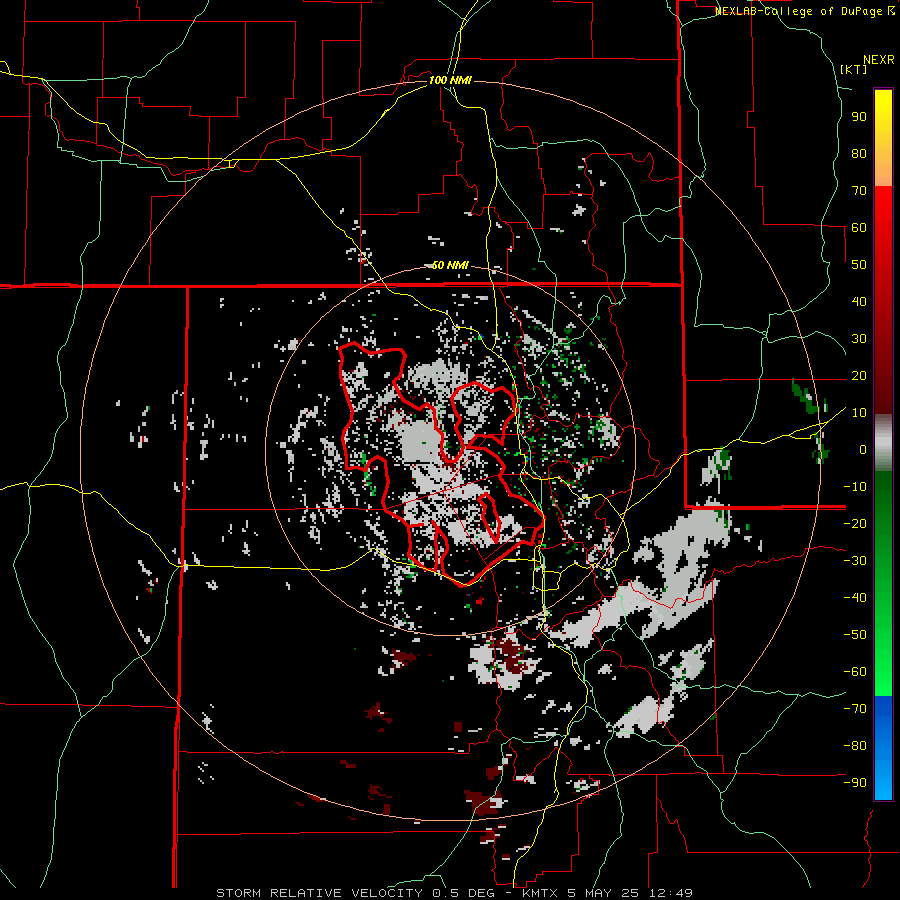Click the 0 value on the velocity scale
The image size is (900, 900).
[863, 449]
